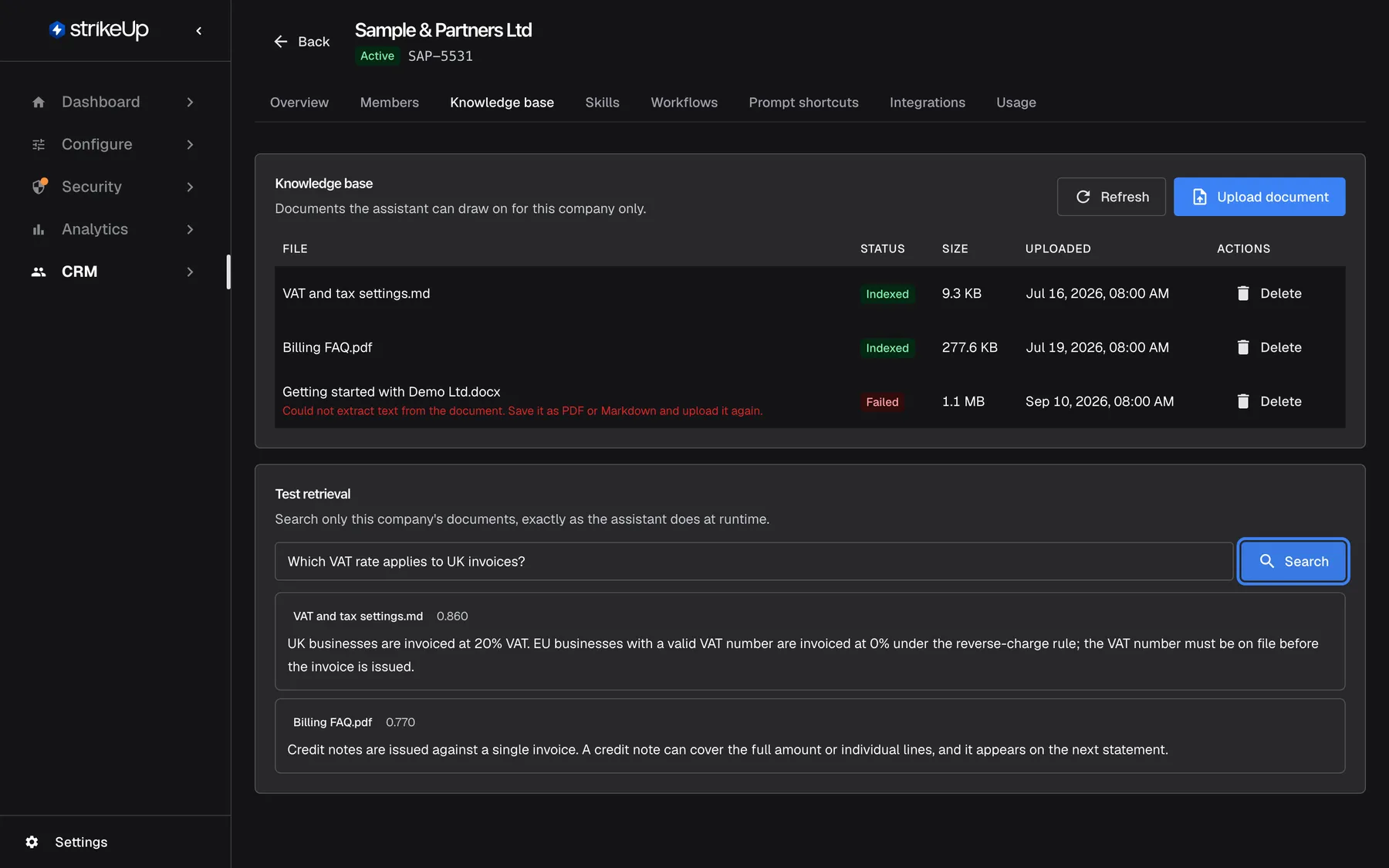1389x868 pixels.
Task: Click the 'Billing FAQ.pdf' file name in table
Action: 327,347
